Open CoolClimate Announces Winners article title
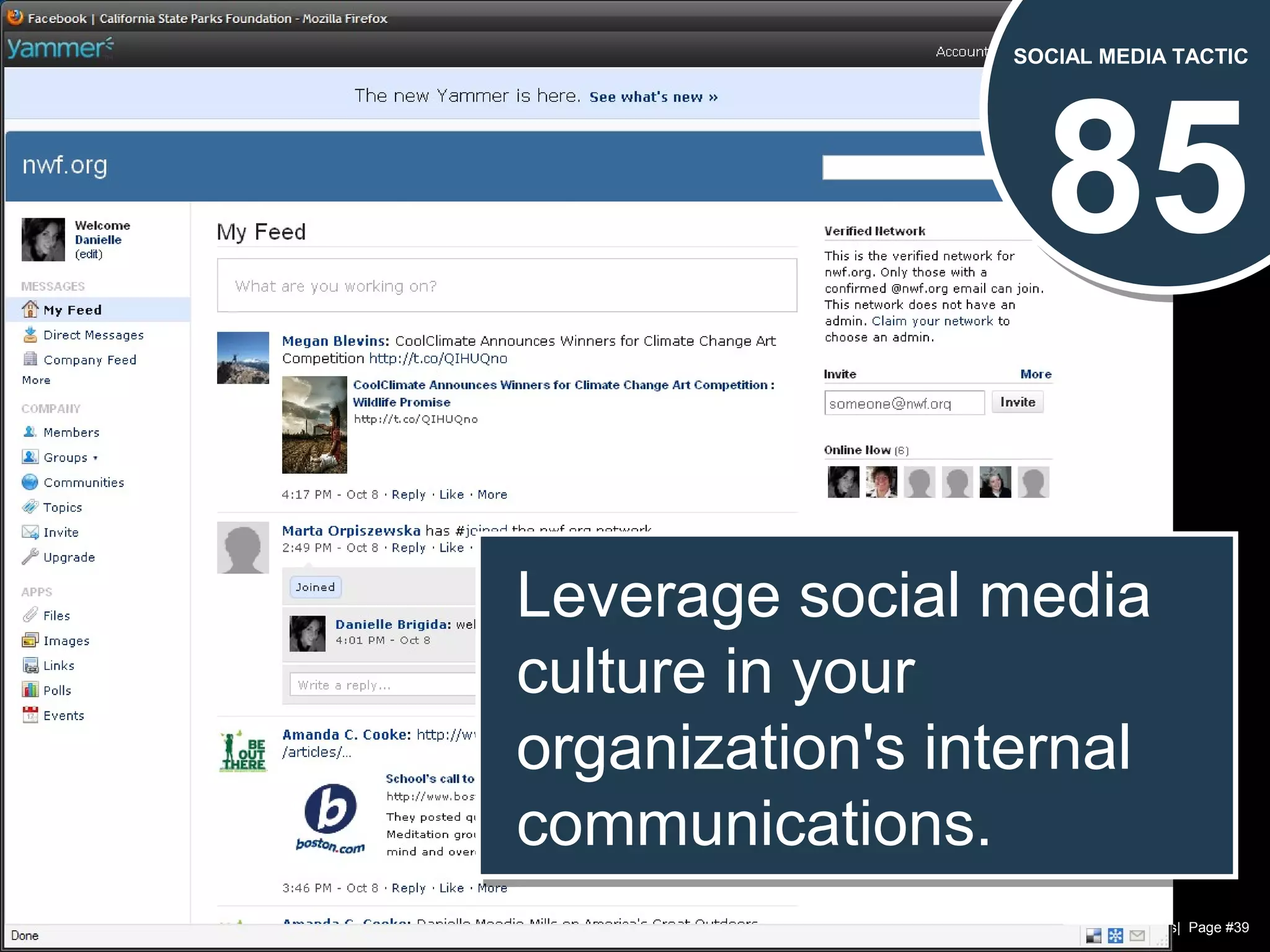The image size is (1270, 952). pos(564,393)
